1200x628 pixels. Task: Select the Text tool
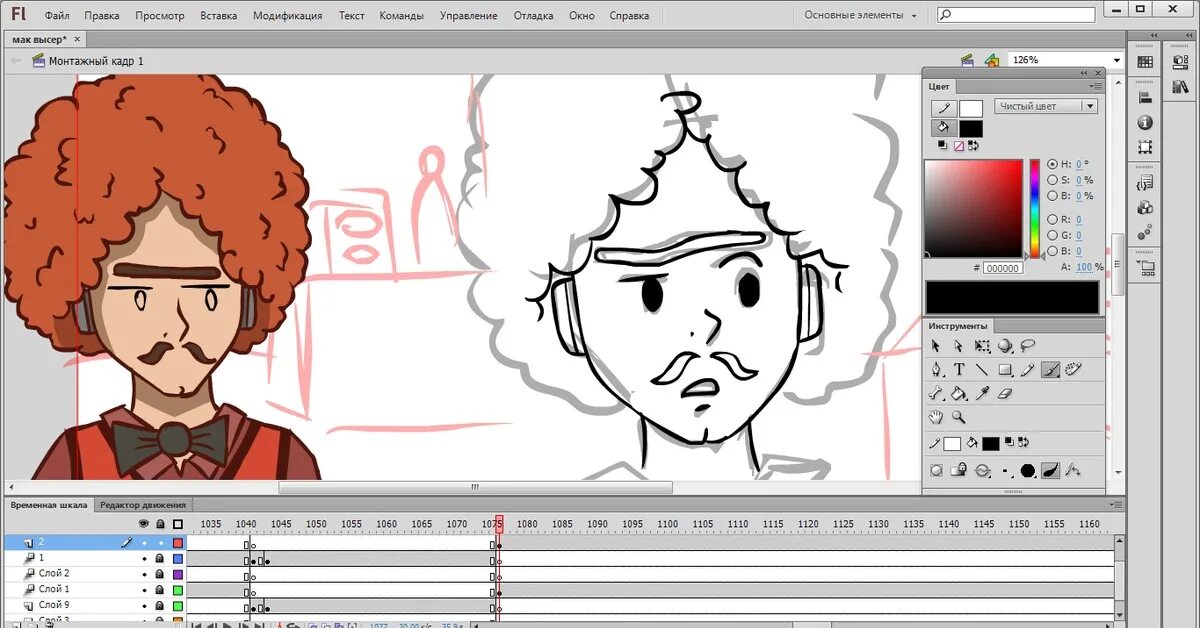click(x=959, y=369)
